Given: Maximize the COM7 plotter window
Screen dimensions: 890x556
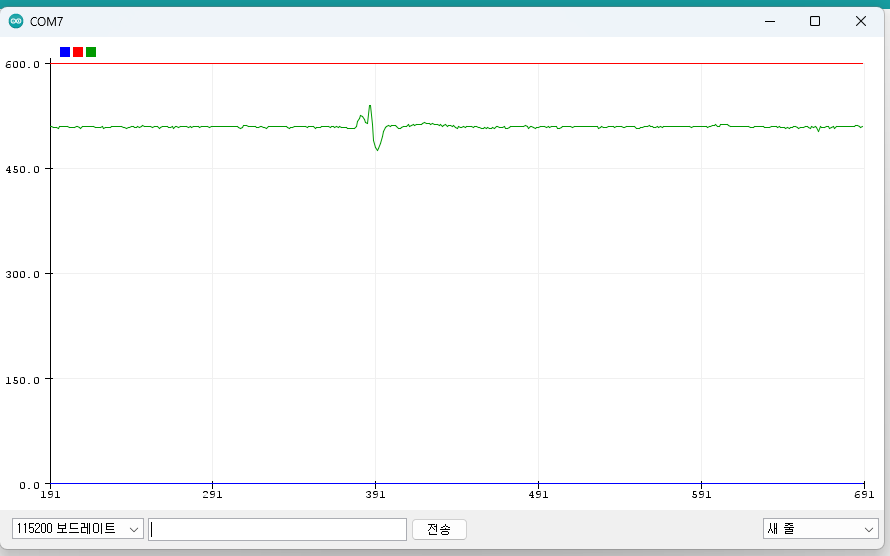Looking at the screenshot, I should [815, 22].
